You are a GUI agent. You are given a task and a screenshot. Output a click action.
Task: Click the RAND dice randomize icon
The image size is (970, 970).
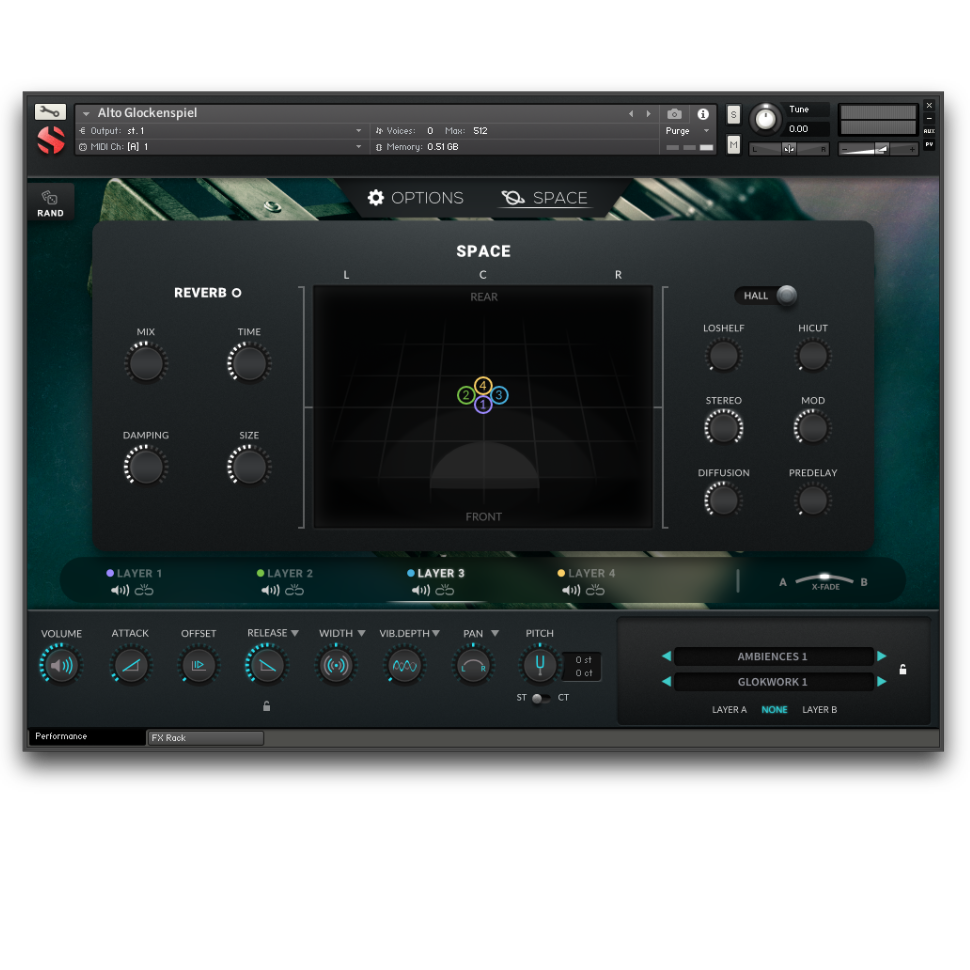50,198
